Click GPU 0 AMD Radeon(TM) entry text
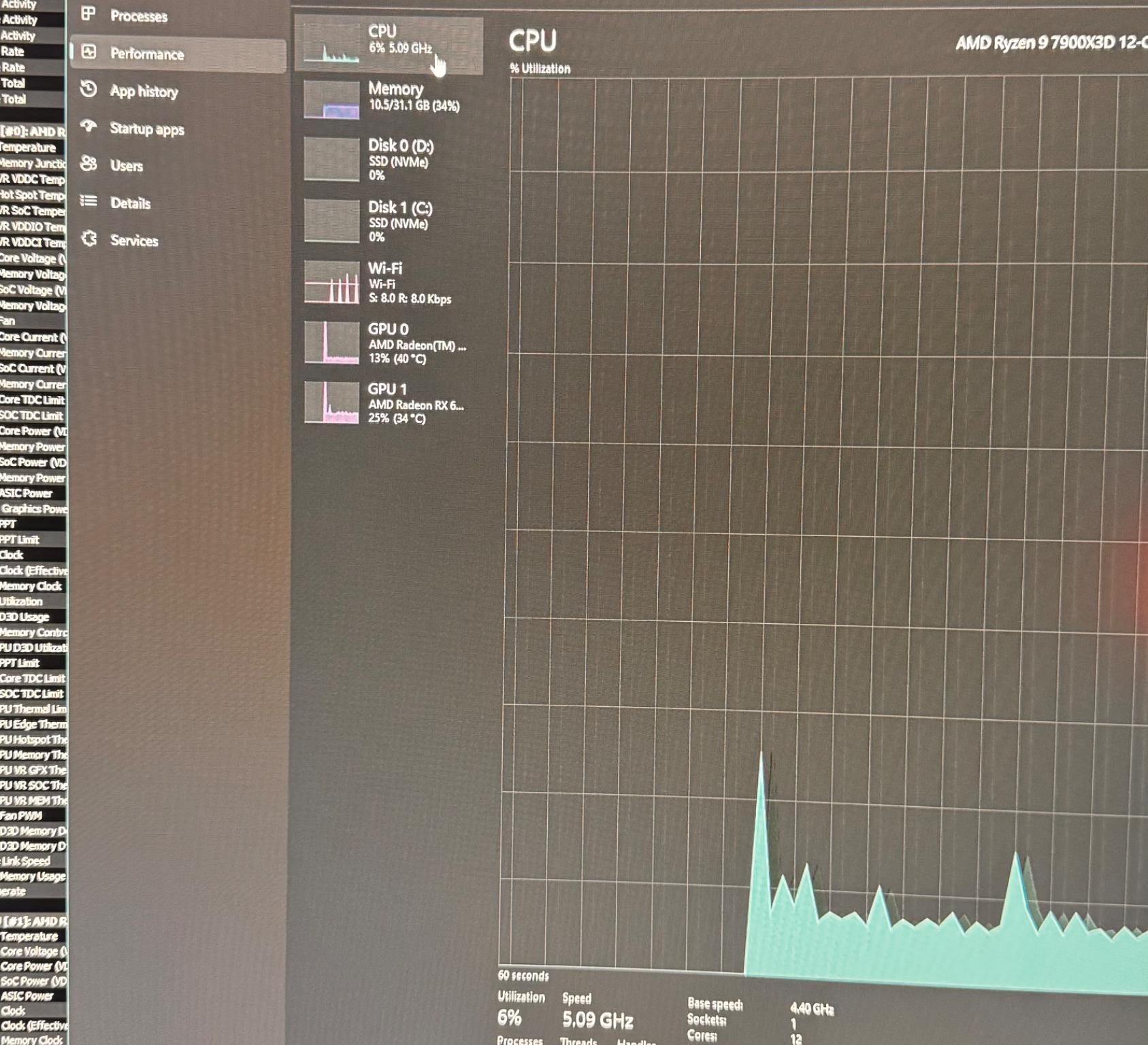The height and width of the screenshot is (1045, 1148). tap(417, 344)
